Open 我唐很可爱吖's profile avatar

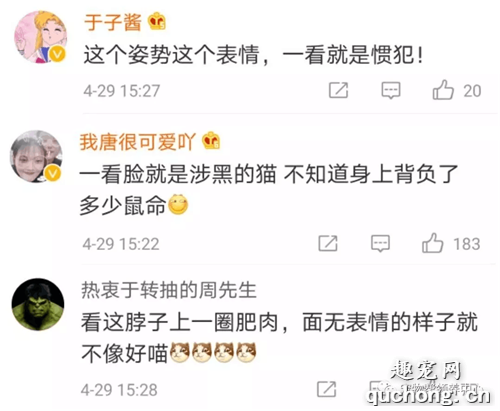point(36,156)
